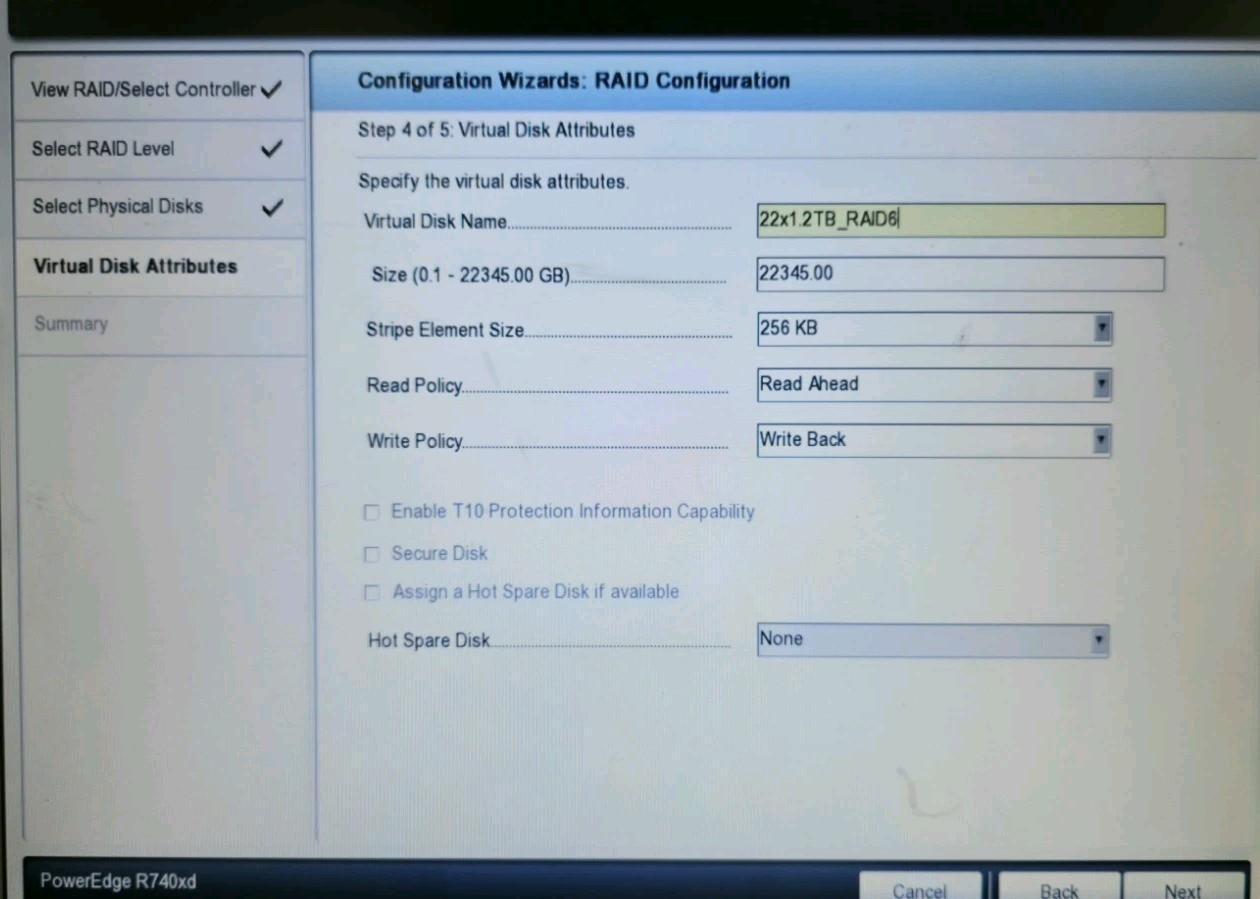
Task: Click the Read Policy dropdown arrow icon
Action: point(1100,384)
